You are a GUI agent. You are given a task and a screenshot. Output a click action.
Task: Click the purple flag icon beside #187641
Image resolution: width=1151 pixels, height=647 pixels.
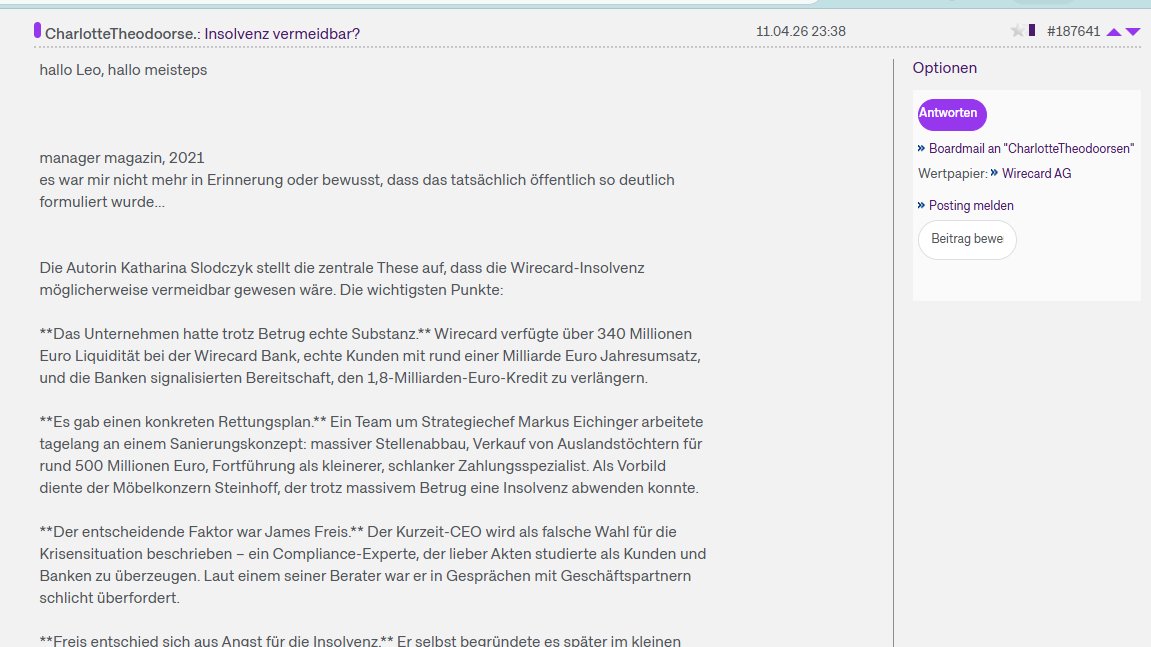(1031, 30)
